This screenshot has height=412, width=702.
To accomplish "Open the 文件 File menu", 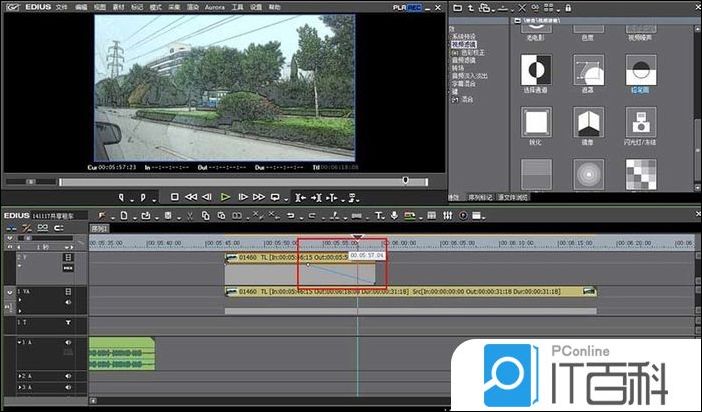I will pyautogui.click(x=62, y=7).
